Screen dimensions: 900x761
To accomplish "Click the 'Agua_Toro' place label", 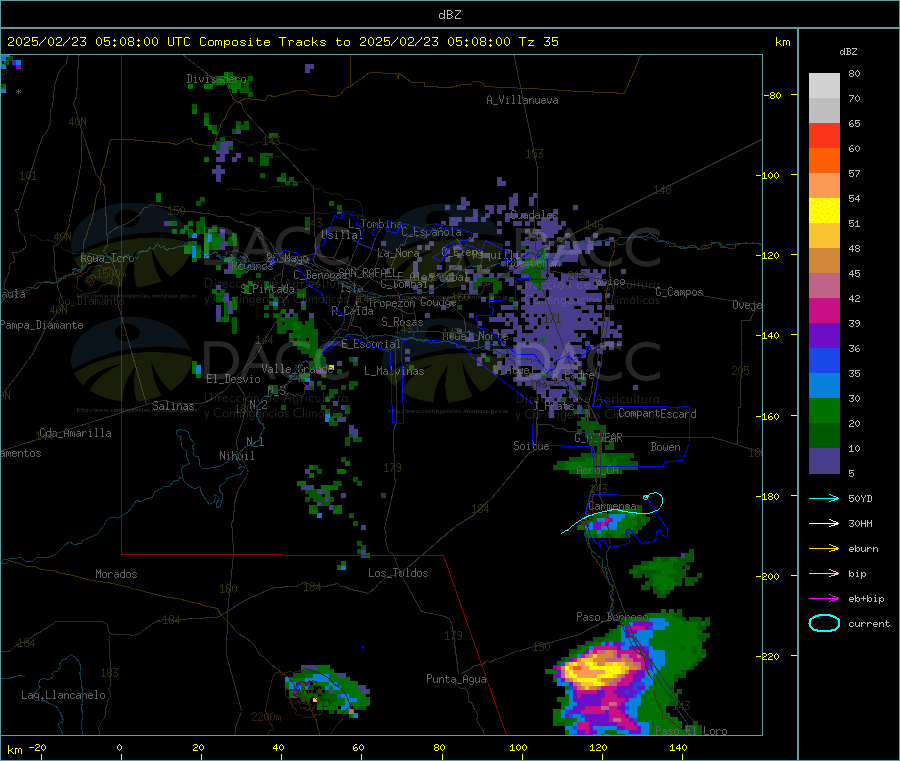I will (107, 258).
